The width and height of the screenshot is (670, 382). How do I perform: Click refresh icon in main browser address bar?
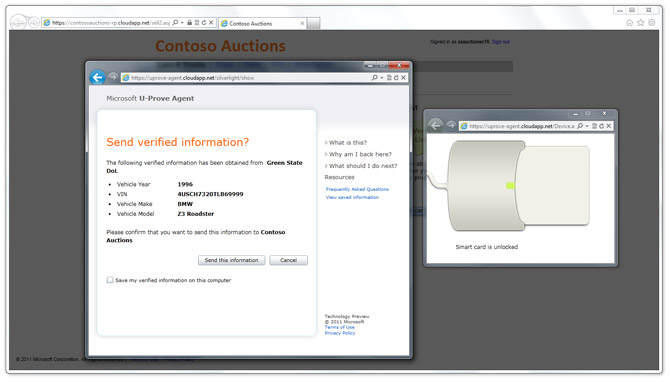pos(204,23)
